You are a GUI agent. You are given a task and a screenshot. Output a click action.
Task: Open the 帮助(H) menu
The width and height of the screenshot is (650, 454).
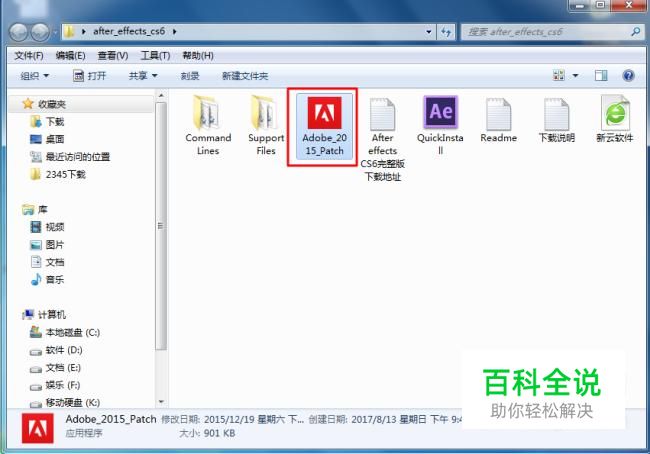point(198,56)
